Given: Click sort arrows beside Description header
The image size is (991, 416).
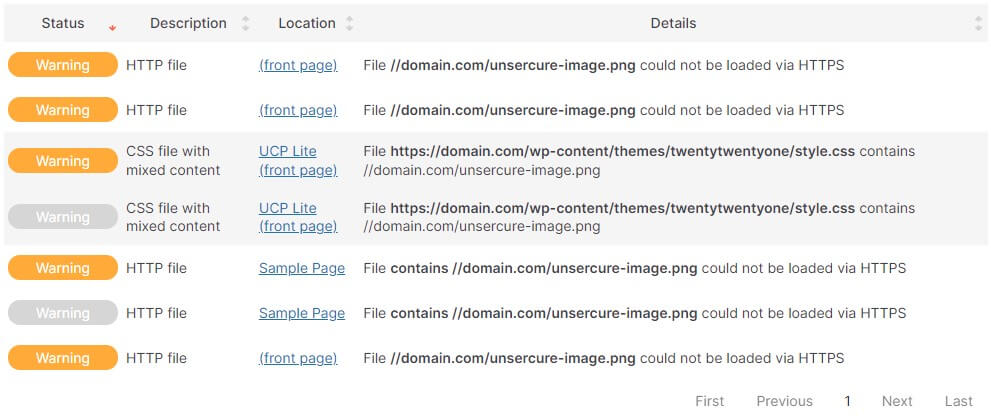Looking at the screenshot, I should [x=246, y=23].
